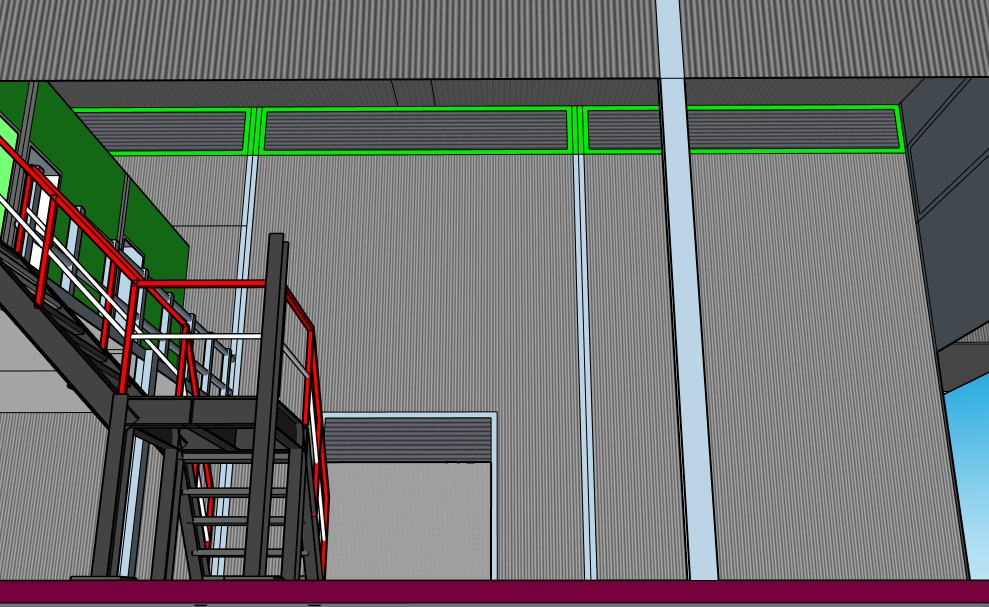
Task: Click the left green-framed louver panel
Action: [160, 131]
